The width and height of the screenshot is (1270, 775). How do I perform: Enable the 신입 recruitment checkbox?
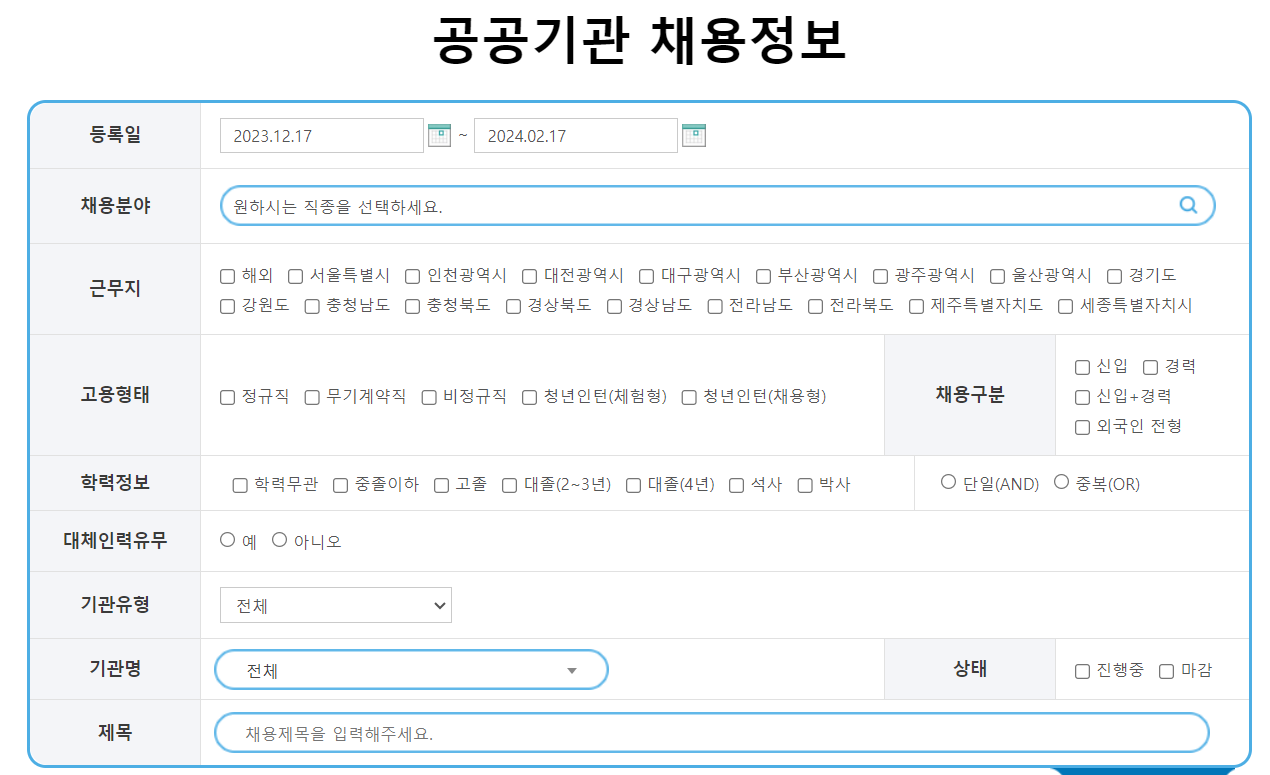click(1081, 367)
